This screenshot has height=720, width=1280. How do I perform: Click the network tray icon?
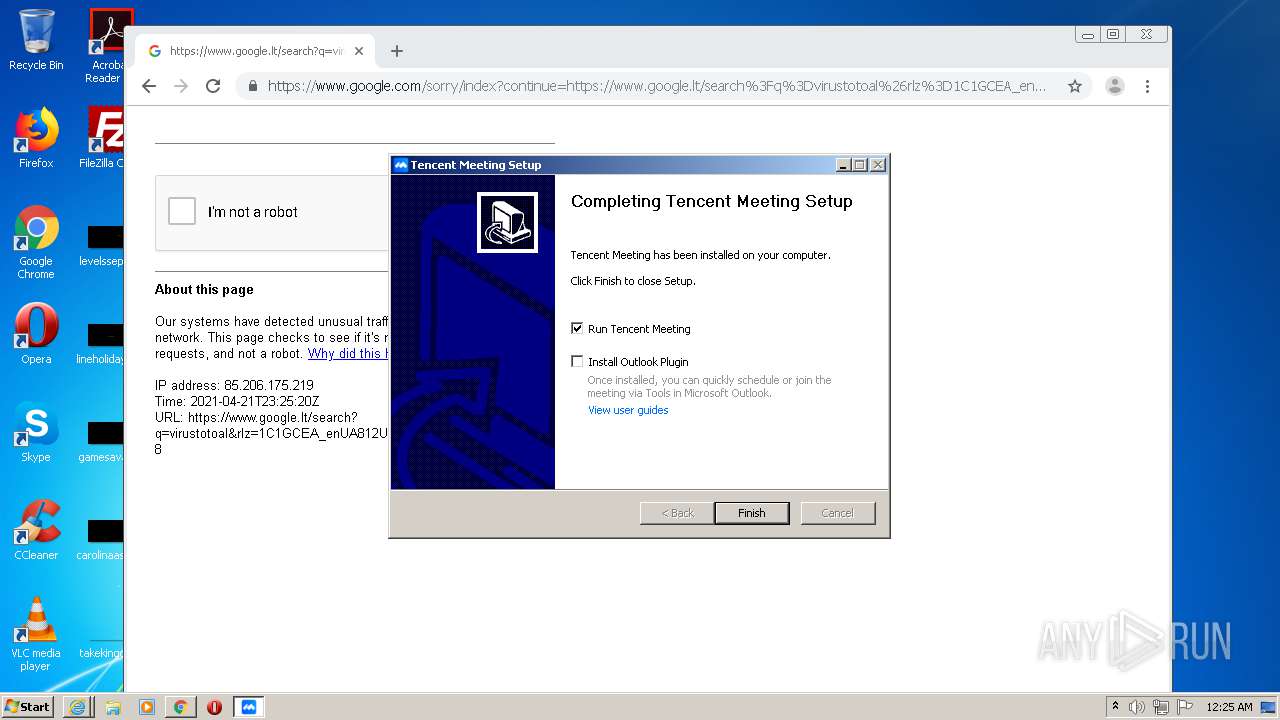click(x=1160, y=707)
